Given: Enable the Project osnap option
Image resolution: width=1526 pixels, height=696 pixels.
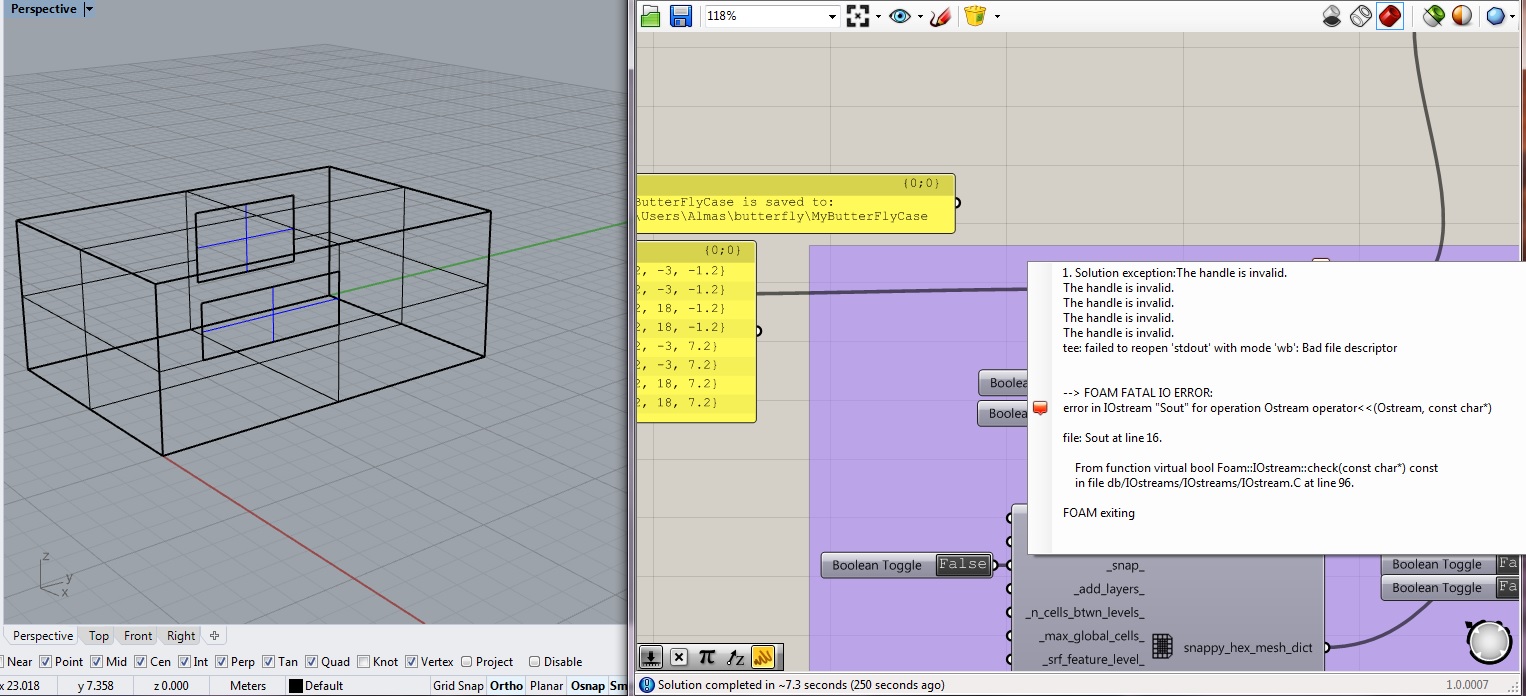Looking at the screenshot, I should click(x=467, y=662).
